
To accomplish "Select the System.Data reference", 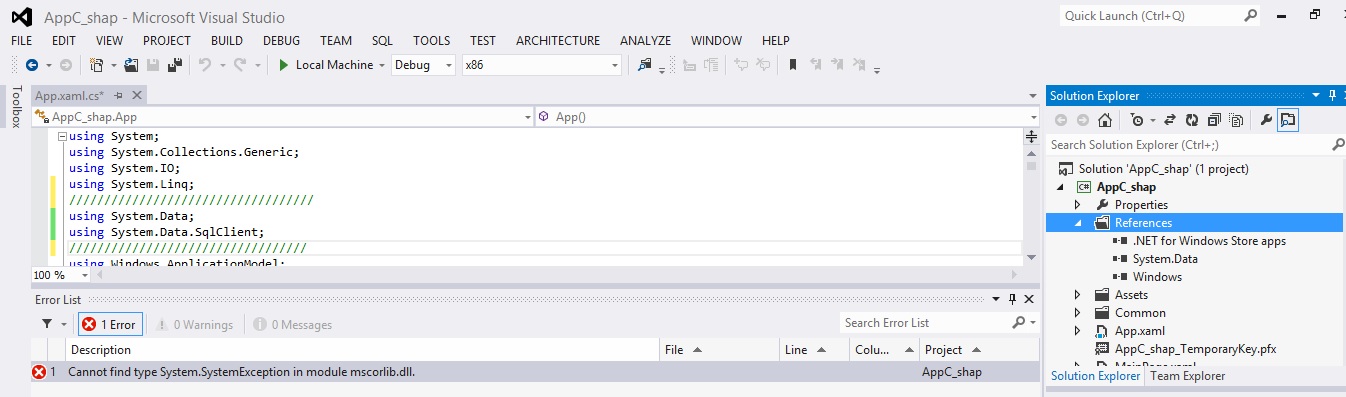I will tap(1165, 259).
